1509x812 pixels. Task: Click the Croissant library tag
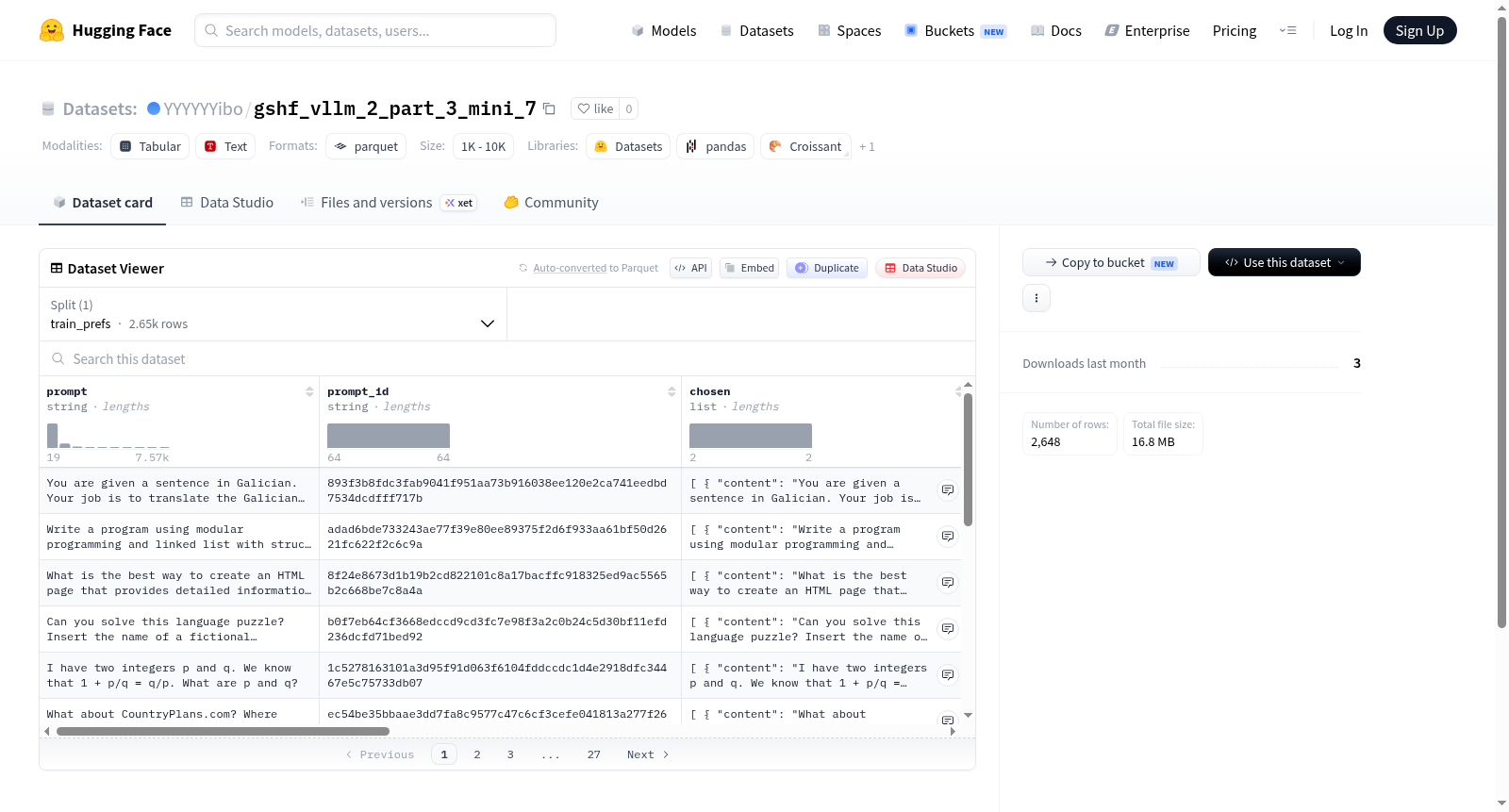click(805, 146)
